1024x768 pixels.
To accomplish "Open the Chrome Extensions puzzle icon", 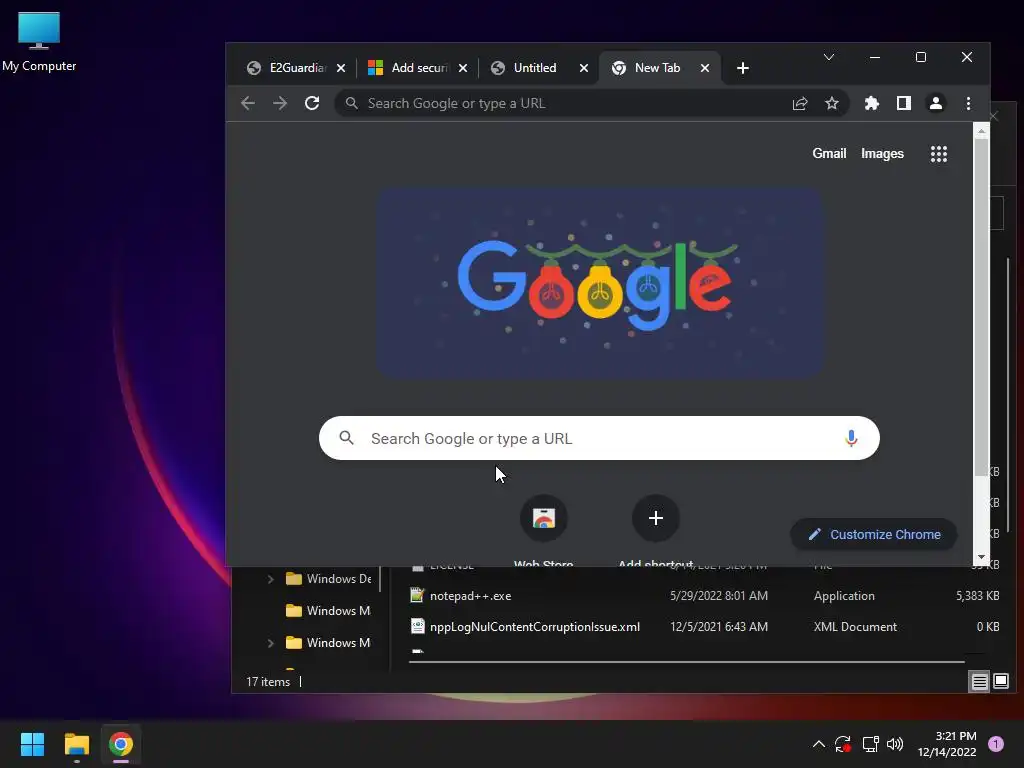I will pos(871,103).
